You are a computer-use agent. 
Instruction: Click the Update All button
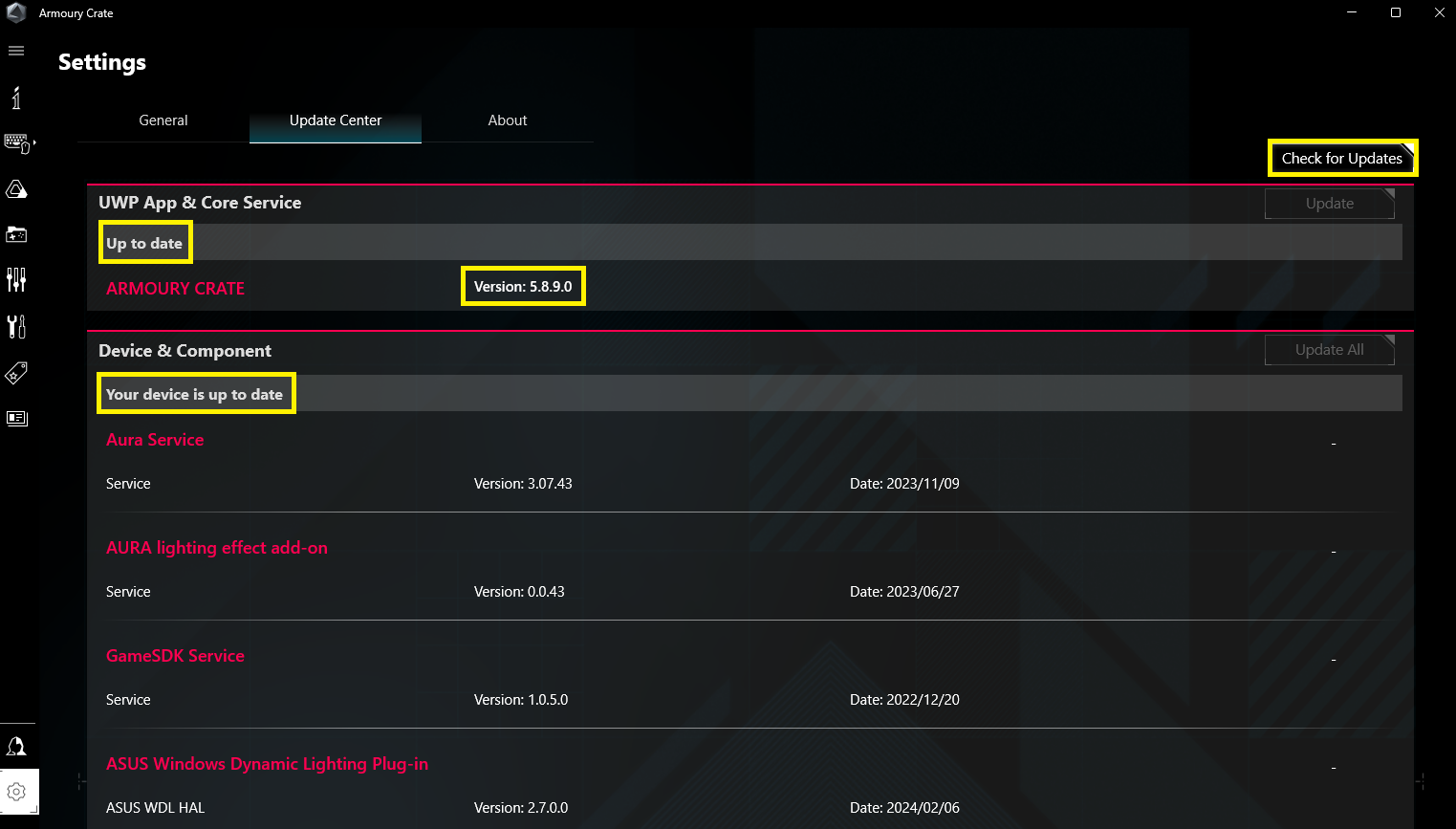pos(1329,350)
